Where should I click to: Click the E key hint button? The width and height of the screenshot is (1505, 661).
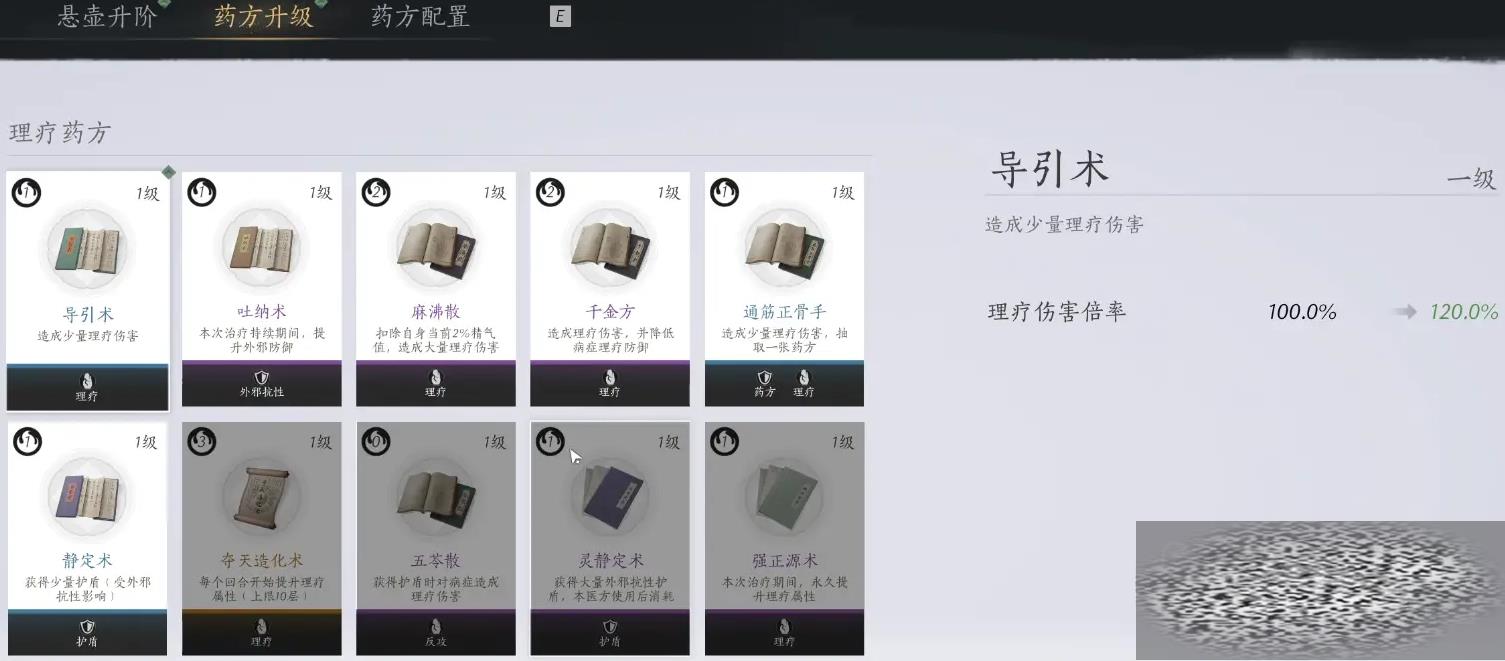point(561,17)
